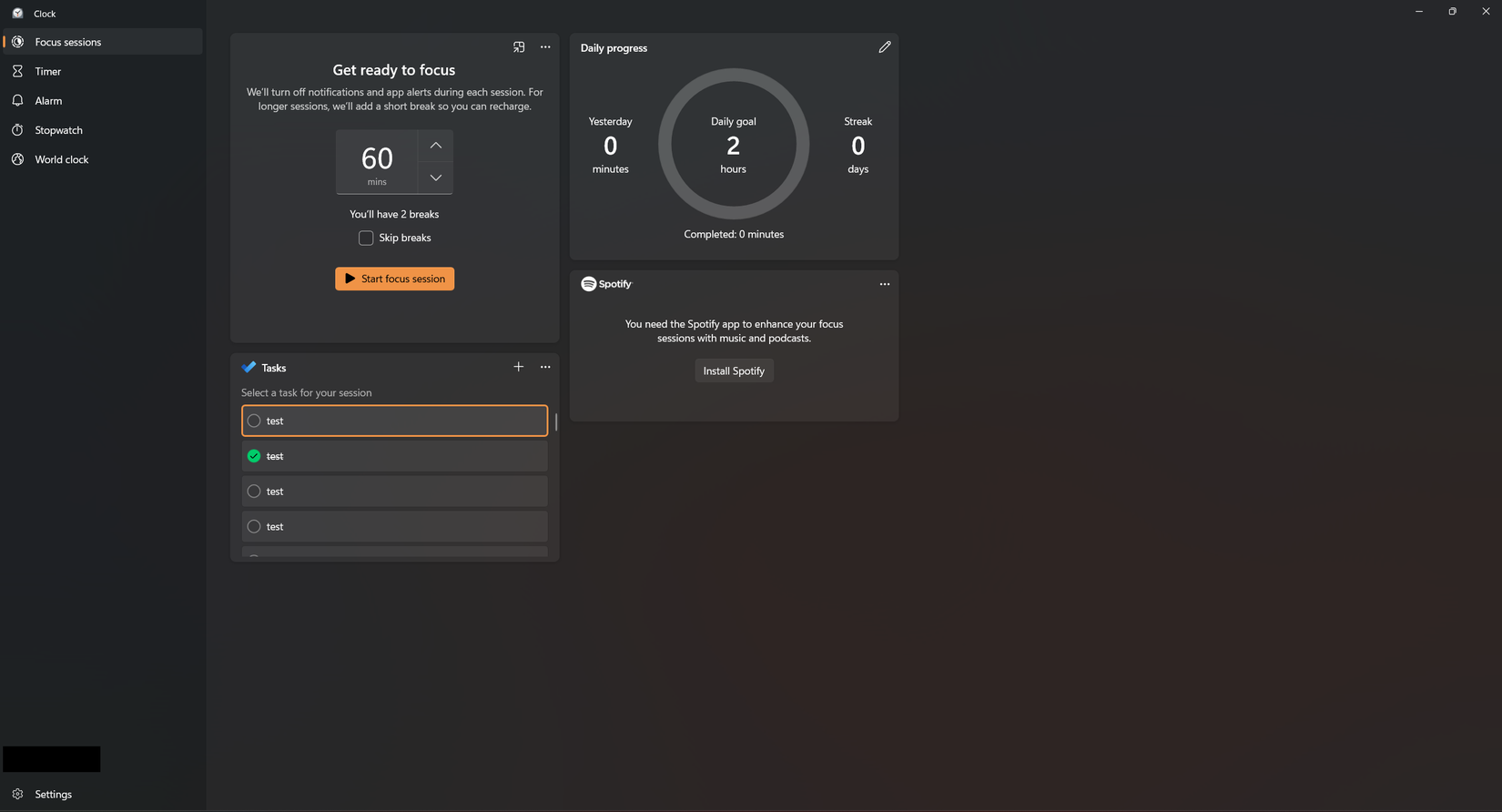Go to the Stopwatch page
This screenshot has width=1502, height=812.
coord(58,130)
